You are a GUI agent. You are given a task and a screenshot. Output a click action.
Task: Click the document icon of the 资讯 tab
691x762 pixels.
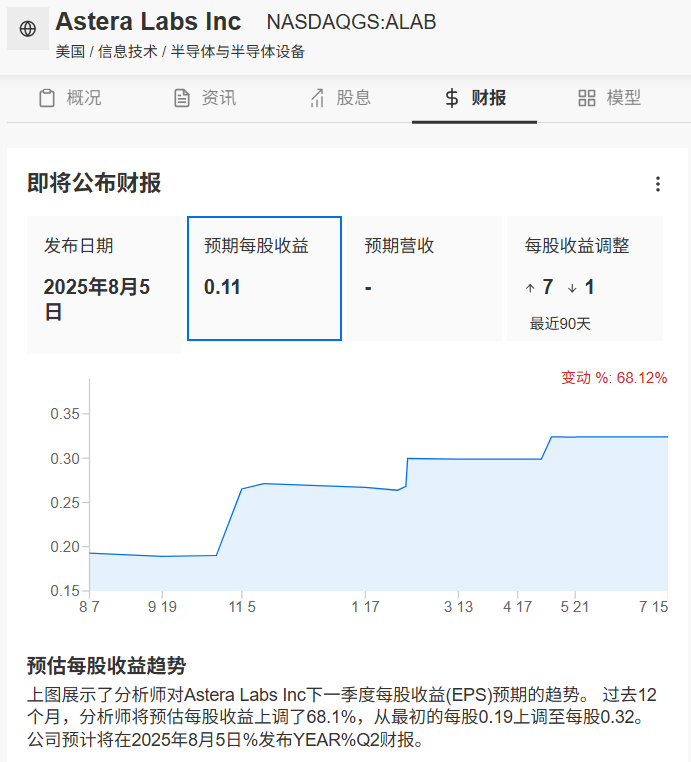[182, 98]
